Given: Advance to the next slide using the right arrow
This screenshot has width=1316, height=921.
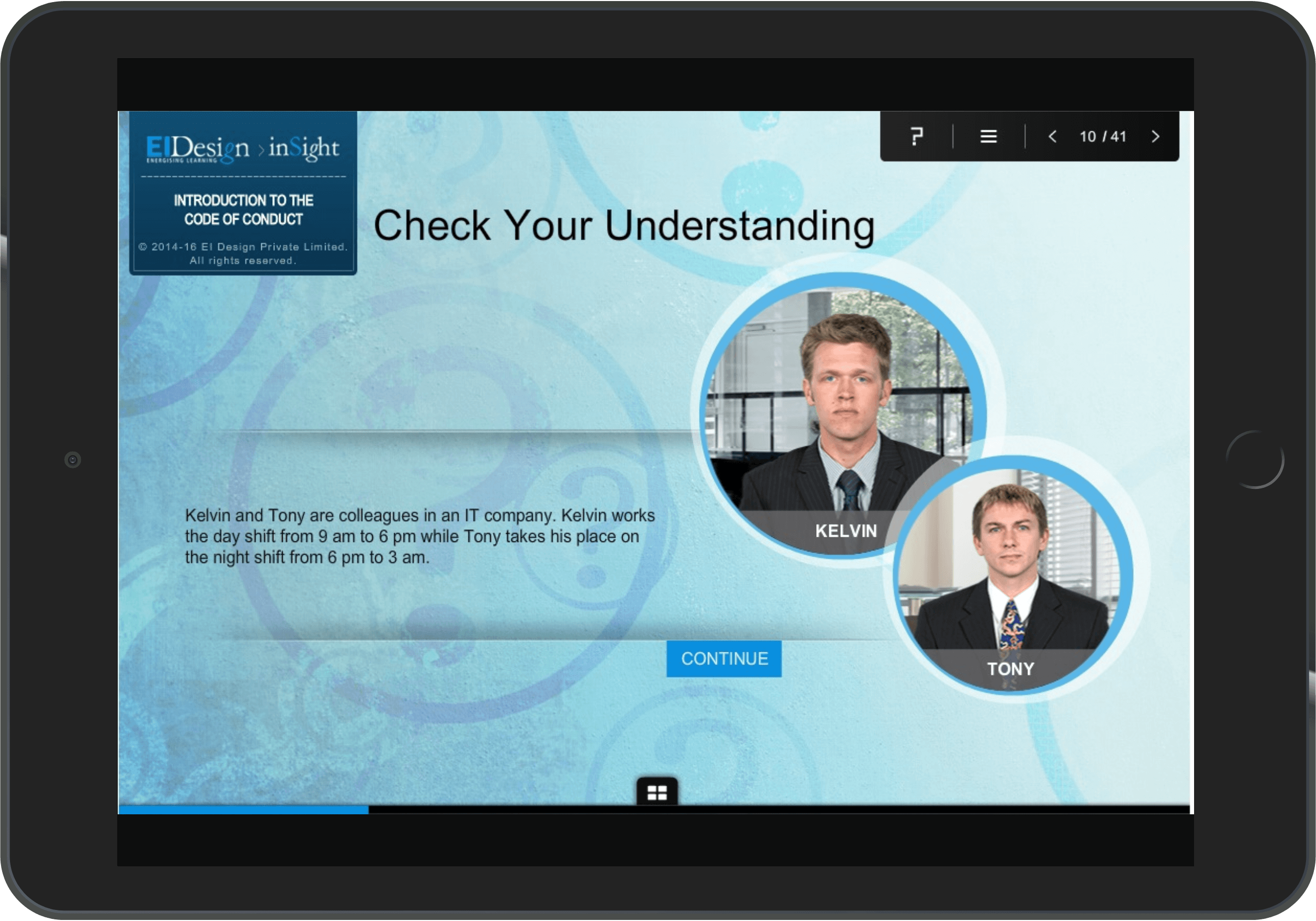Looking at the screenshot, I should click(1156, 137).
